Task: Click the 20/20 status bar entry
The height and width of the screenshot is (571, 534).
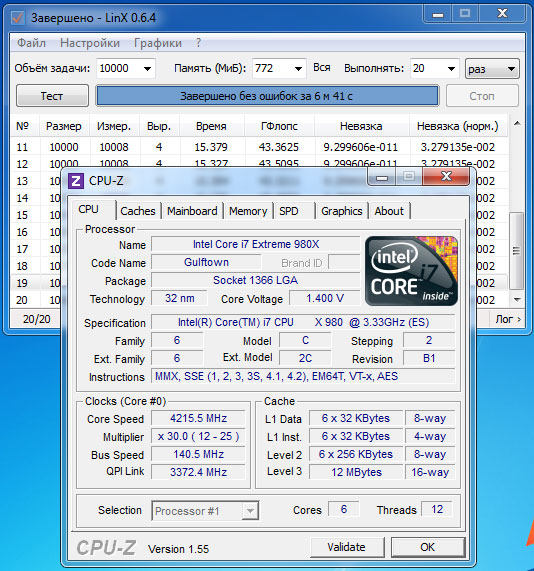Action: pos(36,319)
